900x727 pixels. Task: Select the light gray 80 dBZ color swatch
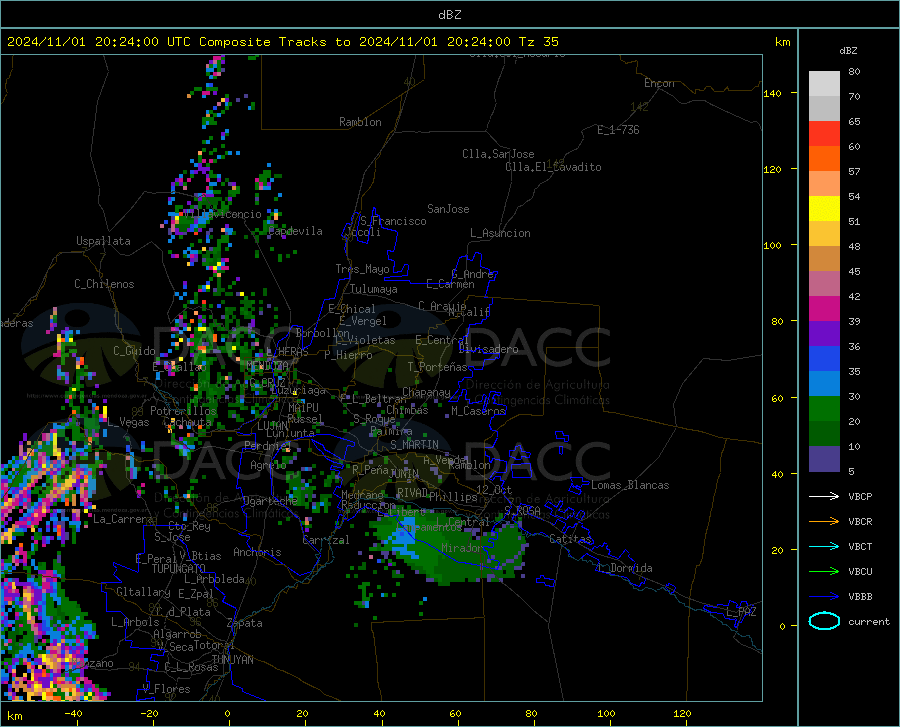(824, 84)
